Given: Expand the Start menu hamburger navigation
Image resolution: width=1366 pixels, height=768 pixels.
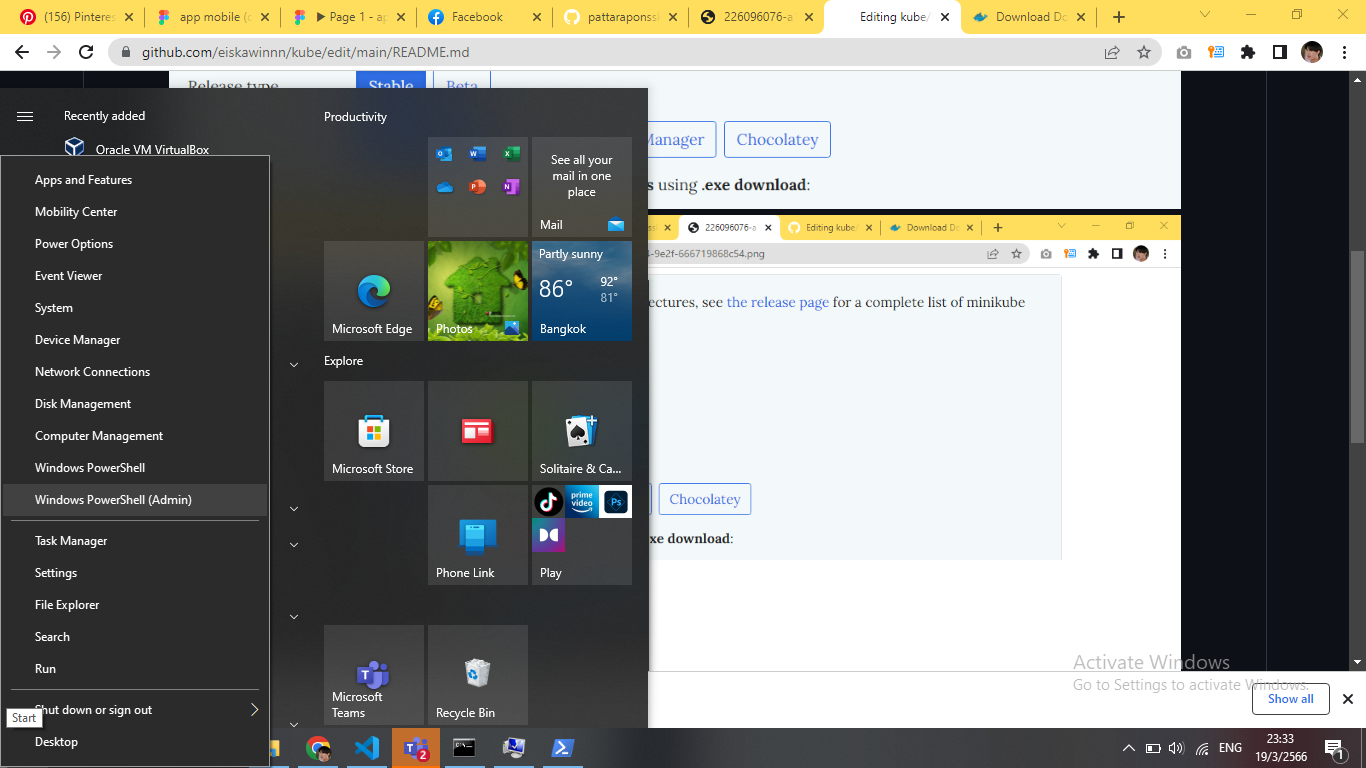Looking at the screenshot, I should coord(25,116).
